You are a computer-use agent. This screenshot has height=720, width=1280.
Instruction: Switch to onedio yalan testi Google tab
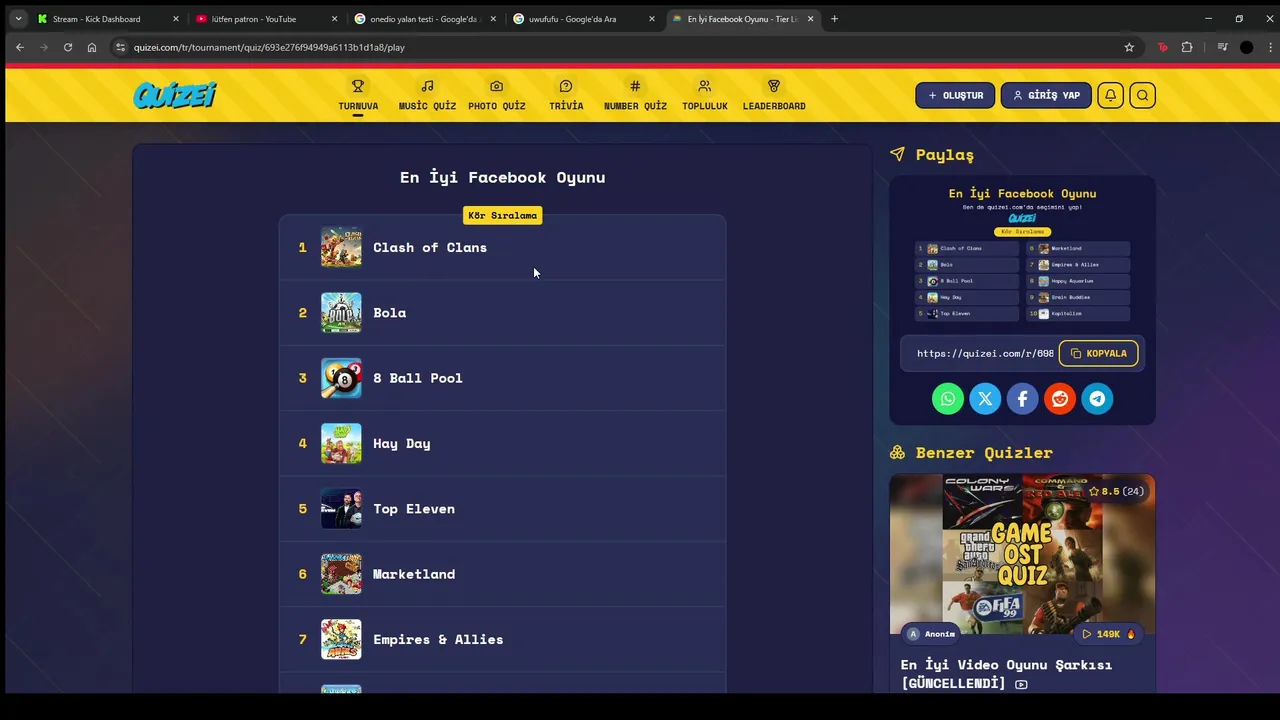pos(425,19)
